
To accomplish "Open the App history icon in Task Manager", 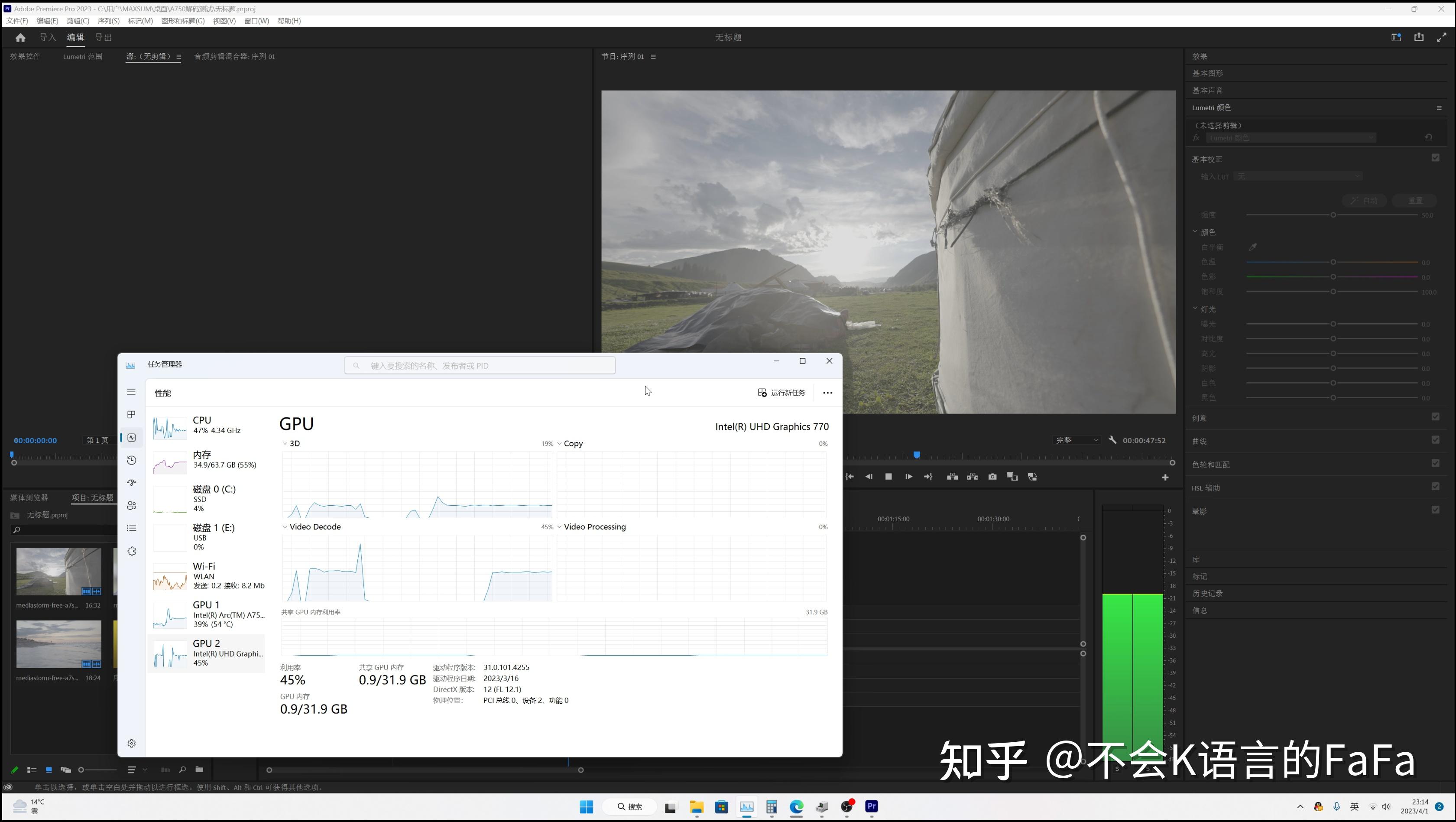I will pyautogui.click(x=132, y=460).
